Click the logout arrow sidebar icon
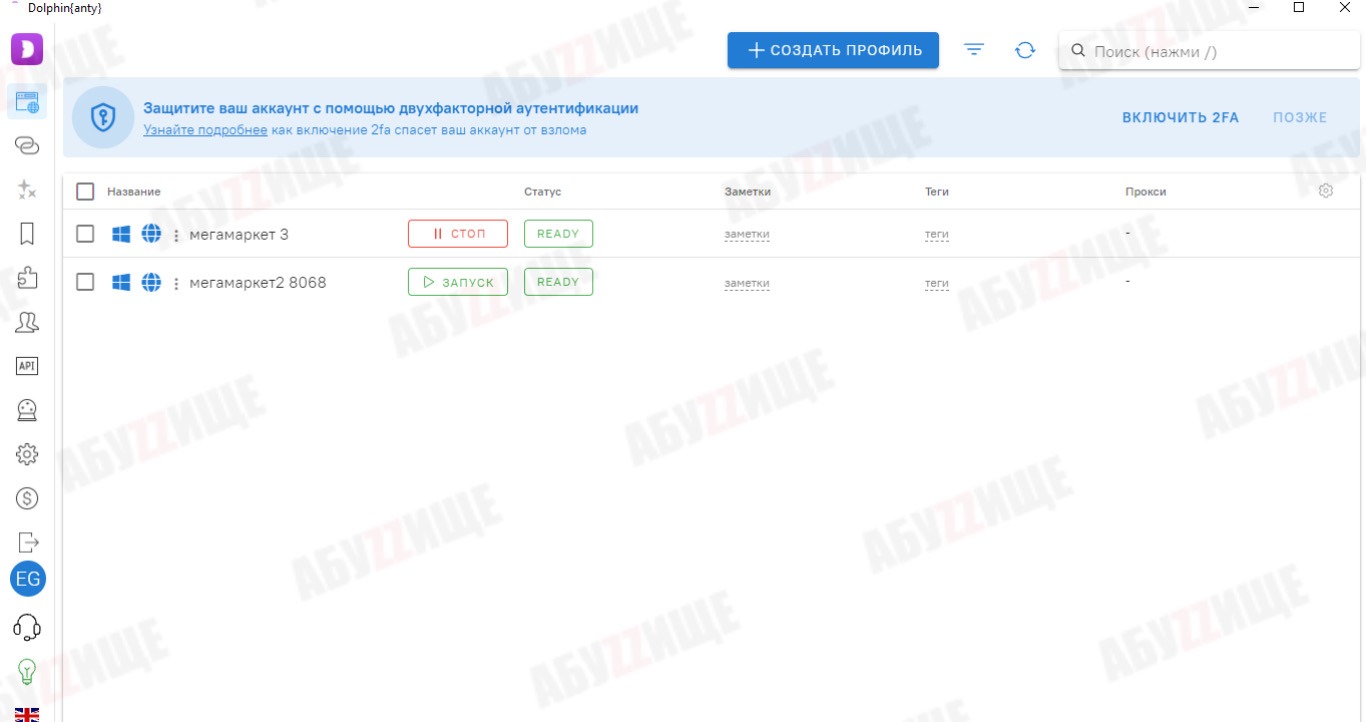This screenshot has width=1366, height=722. click(27, 542)
